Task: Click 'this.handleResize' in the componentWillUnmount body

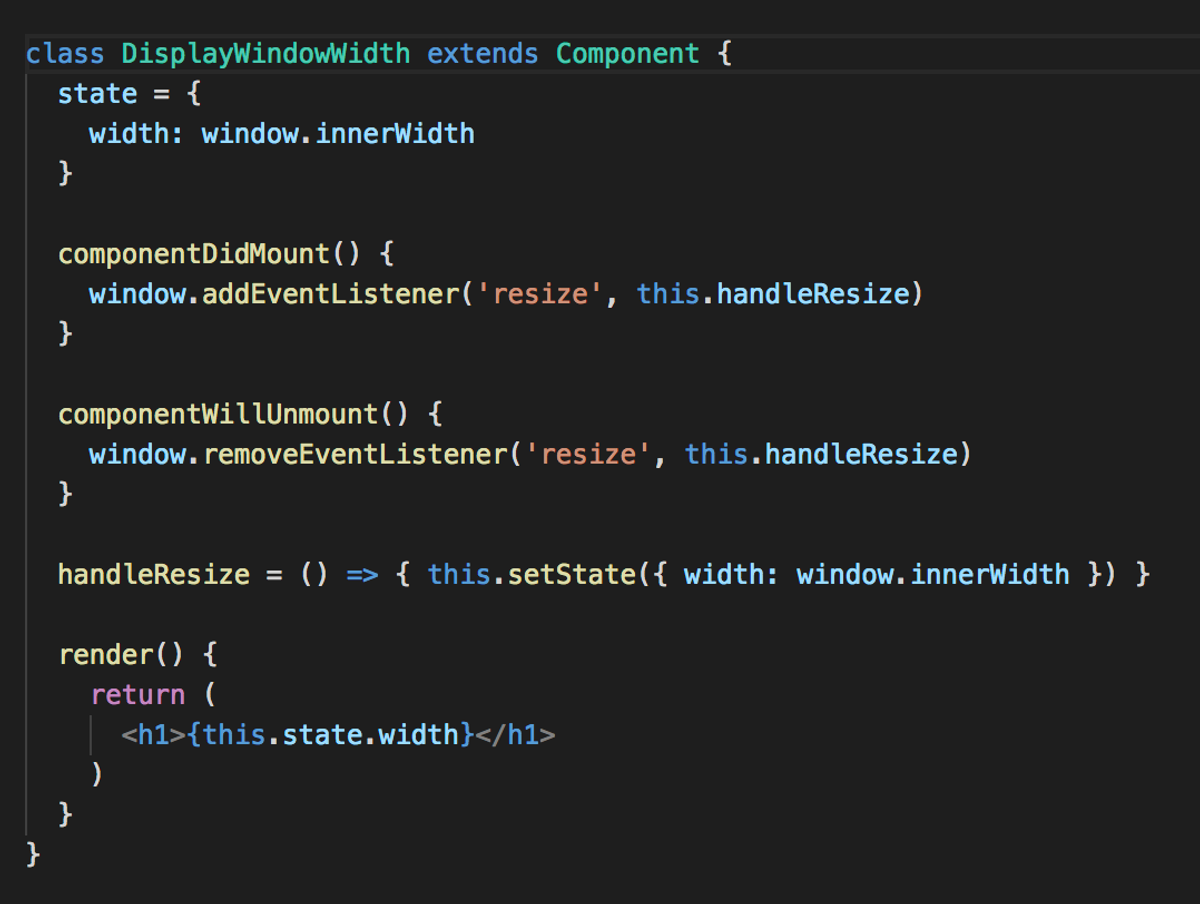Action: coord(822,454)
